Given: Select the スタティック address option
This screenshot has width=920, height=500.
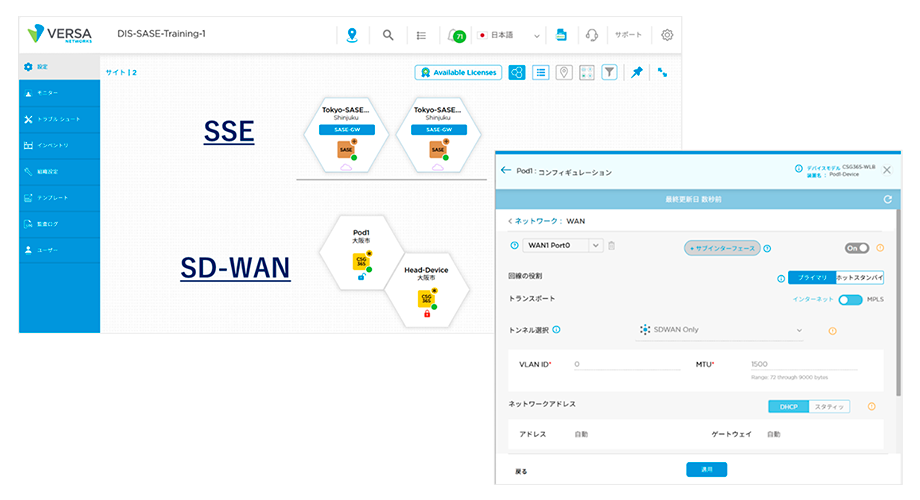Looking at the screenshot, I should pos(829,406).
